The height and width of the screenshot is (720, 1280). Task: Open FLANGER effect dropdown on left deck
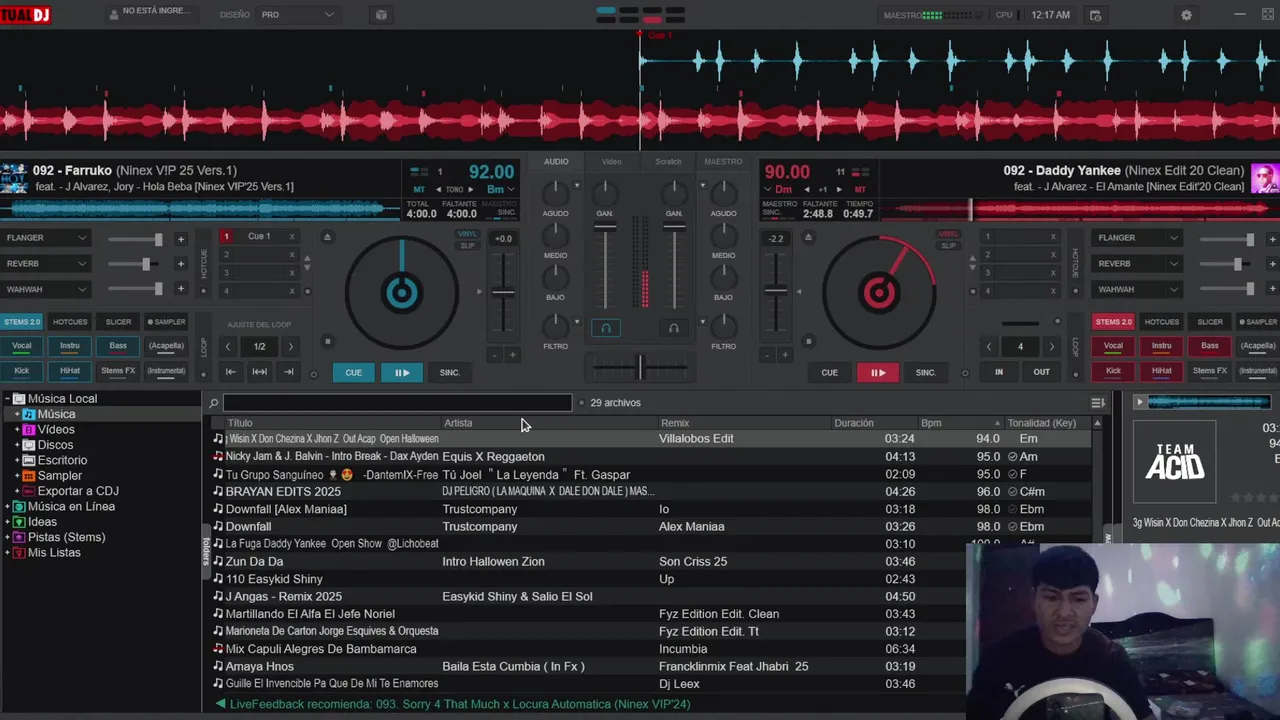click(x=47, y=238)
